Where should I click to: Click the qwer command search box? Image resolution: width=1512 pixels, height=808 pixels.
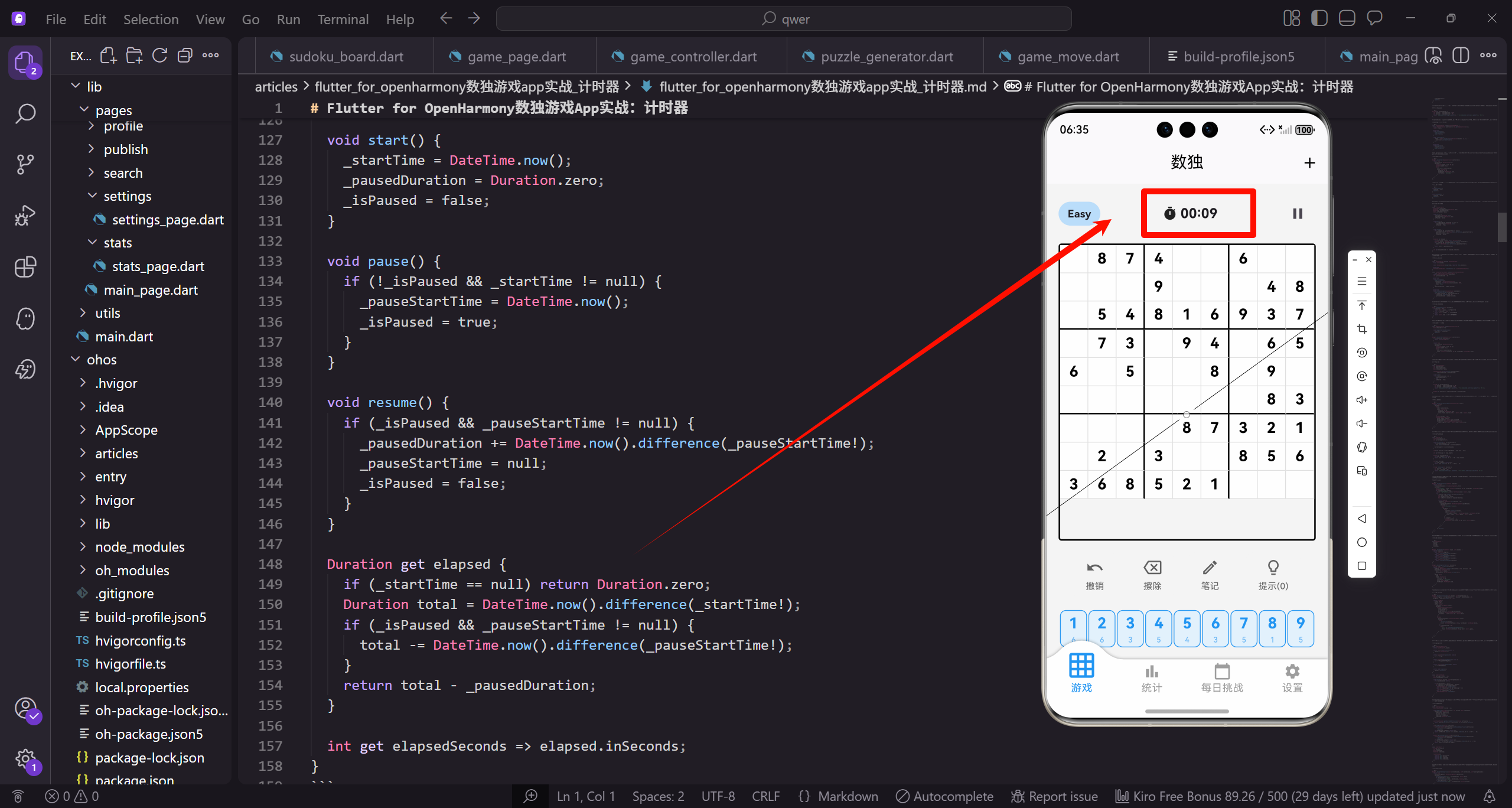784,19
